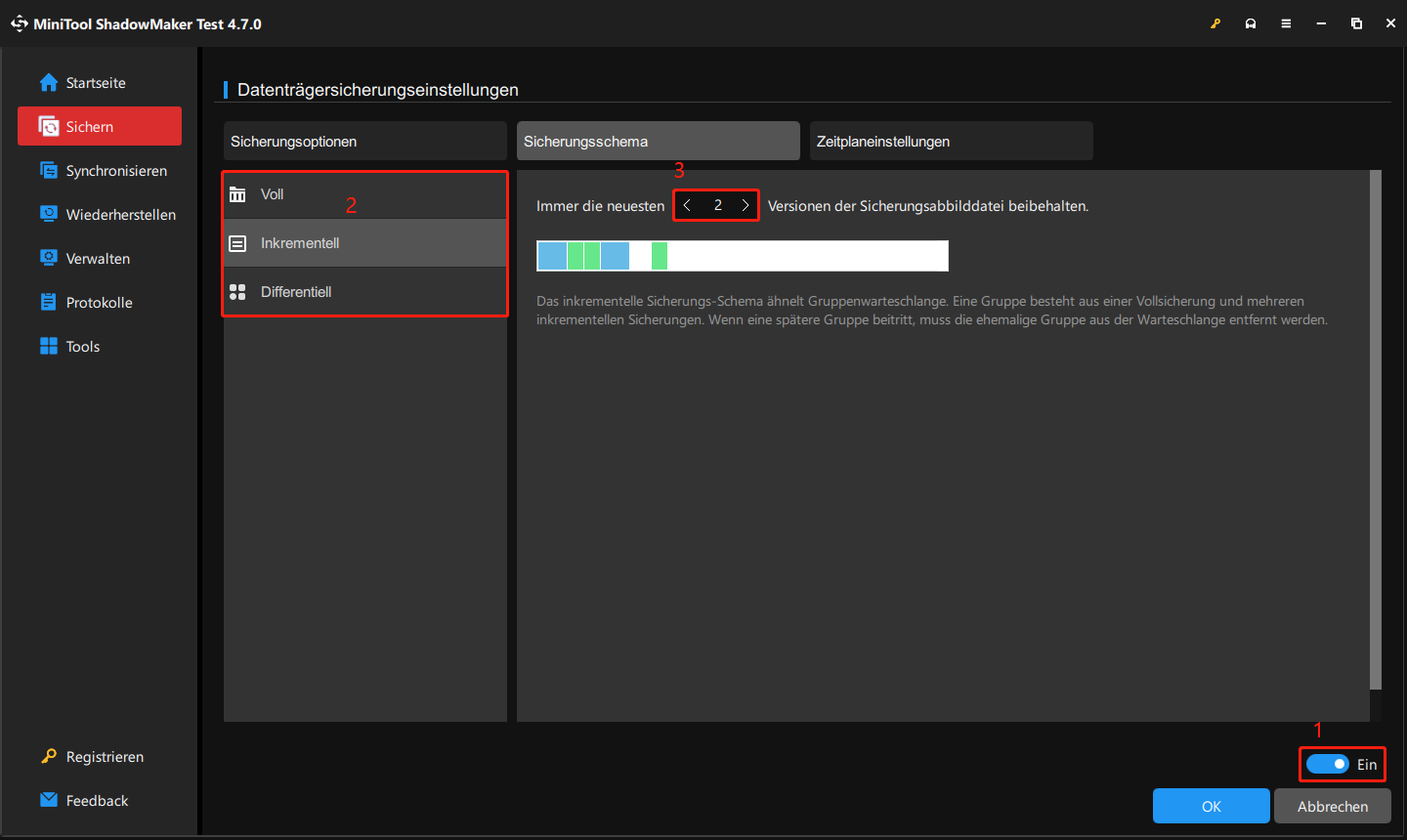Click the MiniTool ShadowMaker logo icon
1407x840 pixels.
[20, 23]
